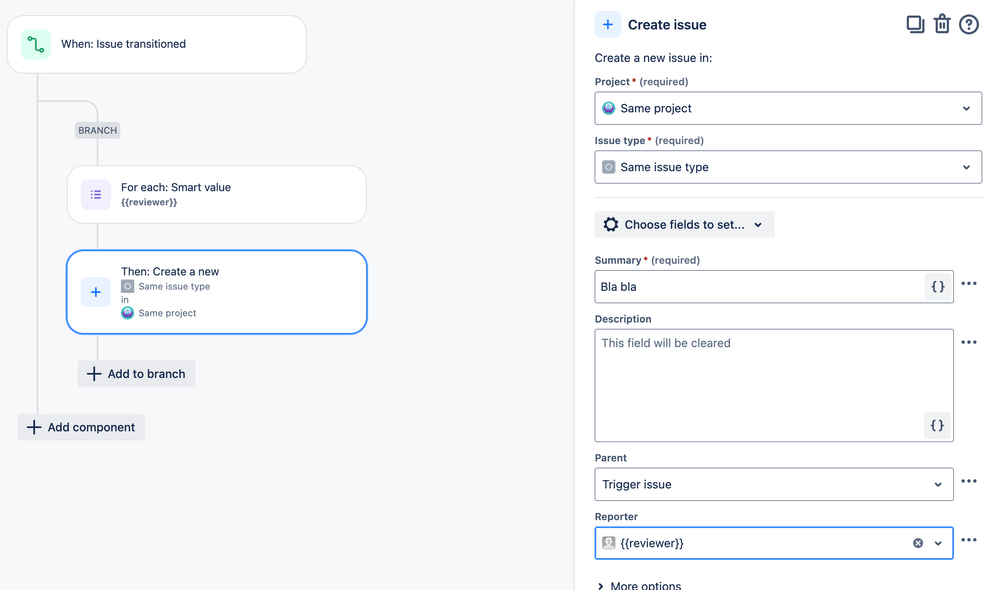Expand Choose fields to set menu

click(684, 225)
